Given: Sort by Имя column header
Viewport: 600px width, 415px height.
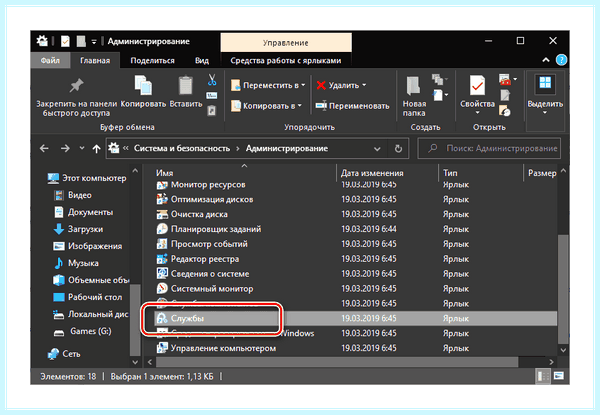Looking at the screenshot, I should (x=164, y=173).
